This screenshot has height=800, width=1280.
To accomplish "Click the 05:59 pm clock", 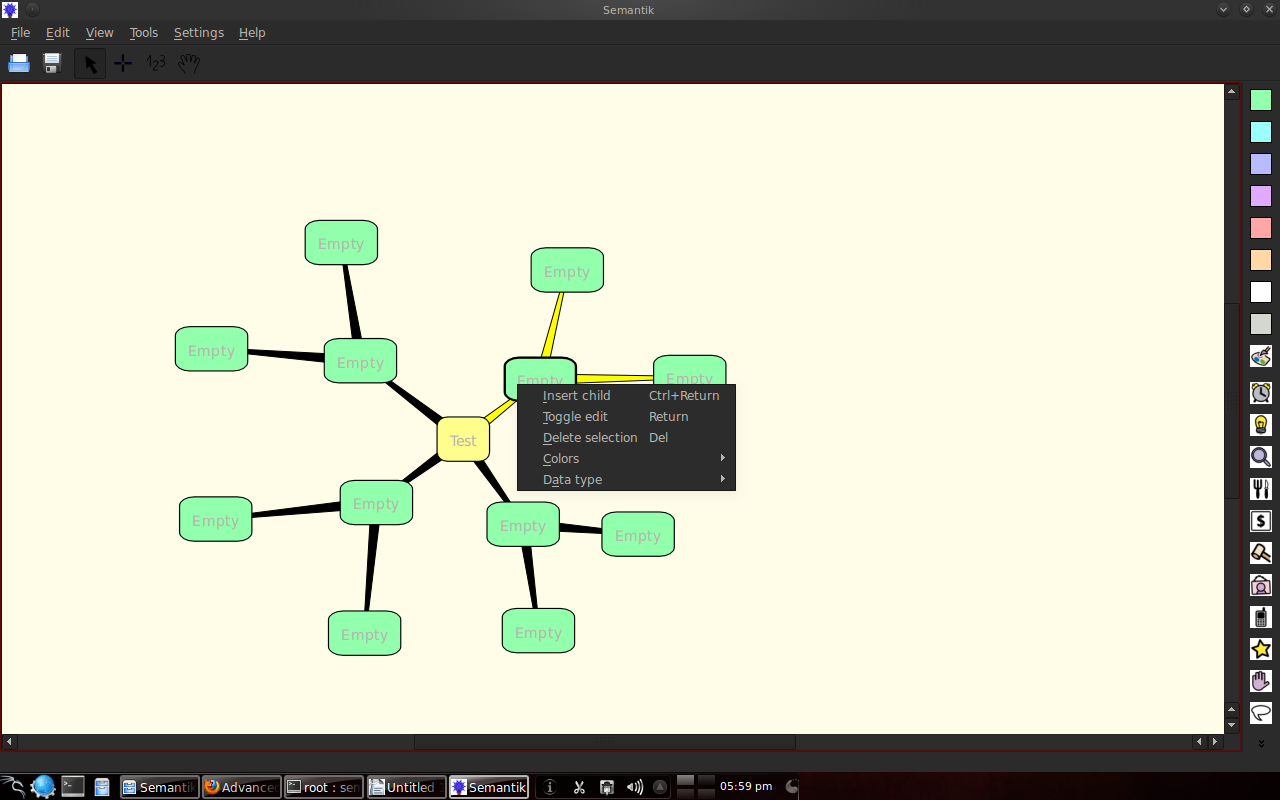I will [x=746, y=787].
